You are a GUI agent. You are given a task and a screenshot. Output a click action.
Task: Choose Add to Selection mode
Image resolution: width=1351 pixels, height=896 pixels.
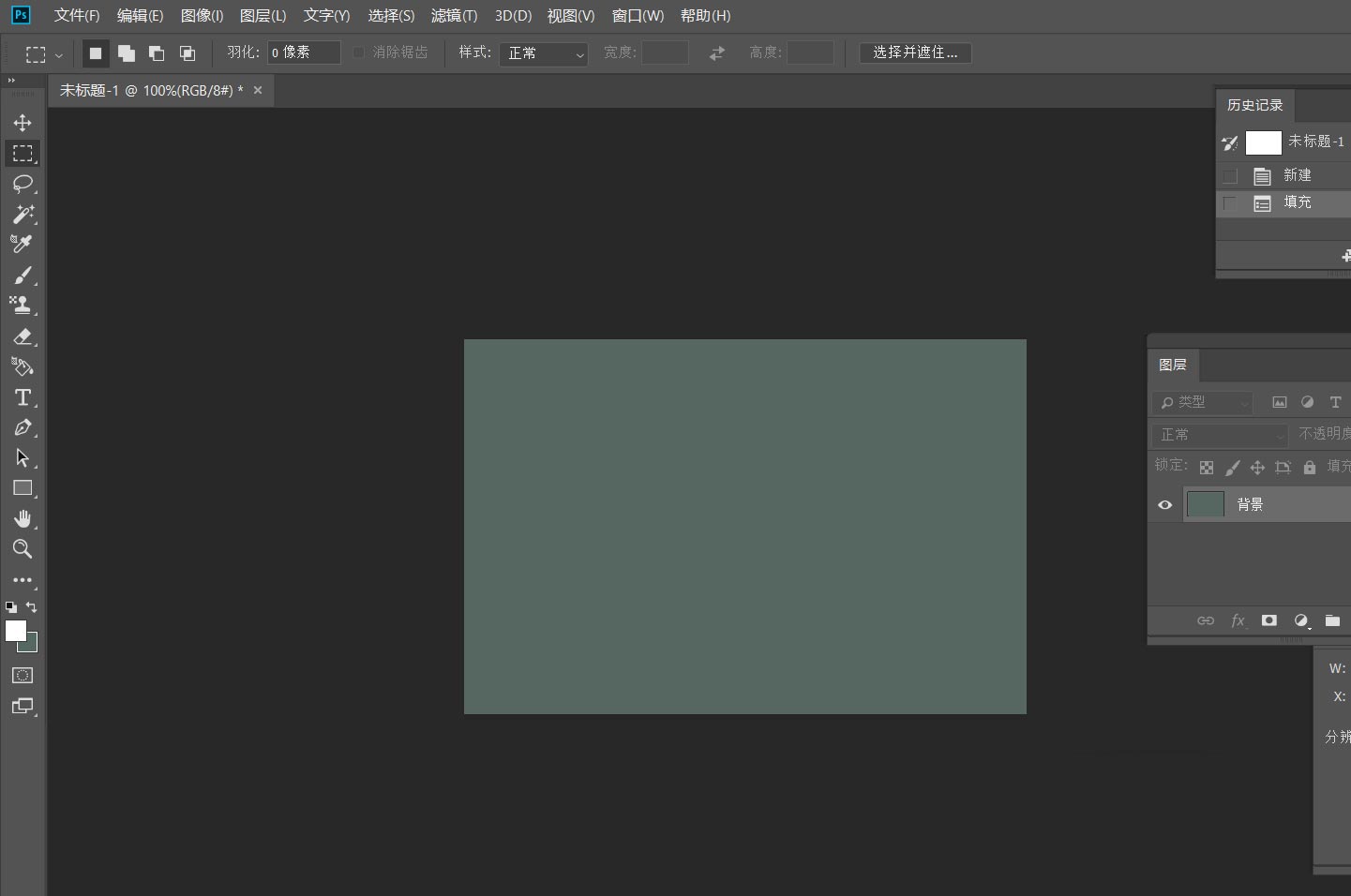[x=127, y=53]
